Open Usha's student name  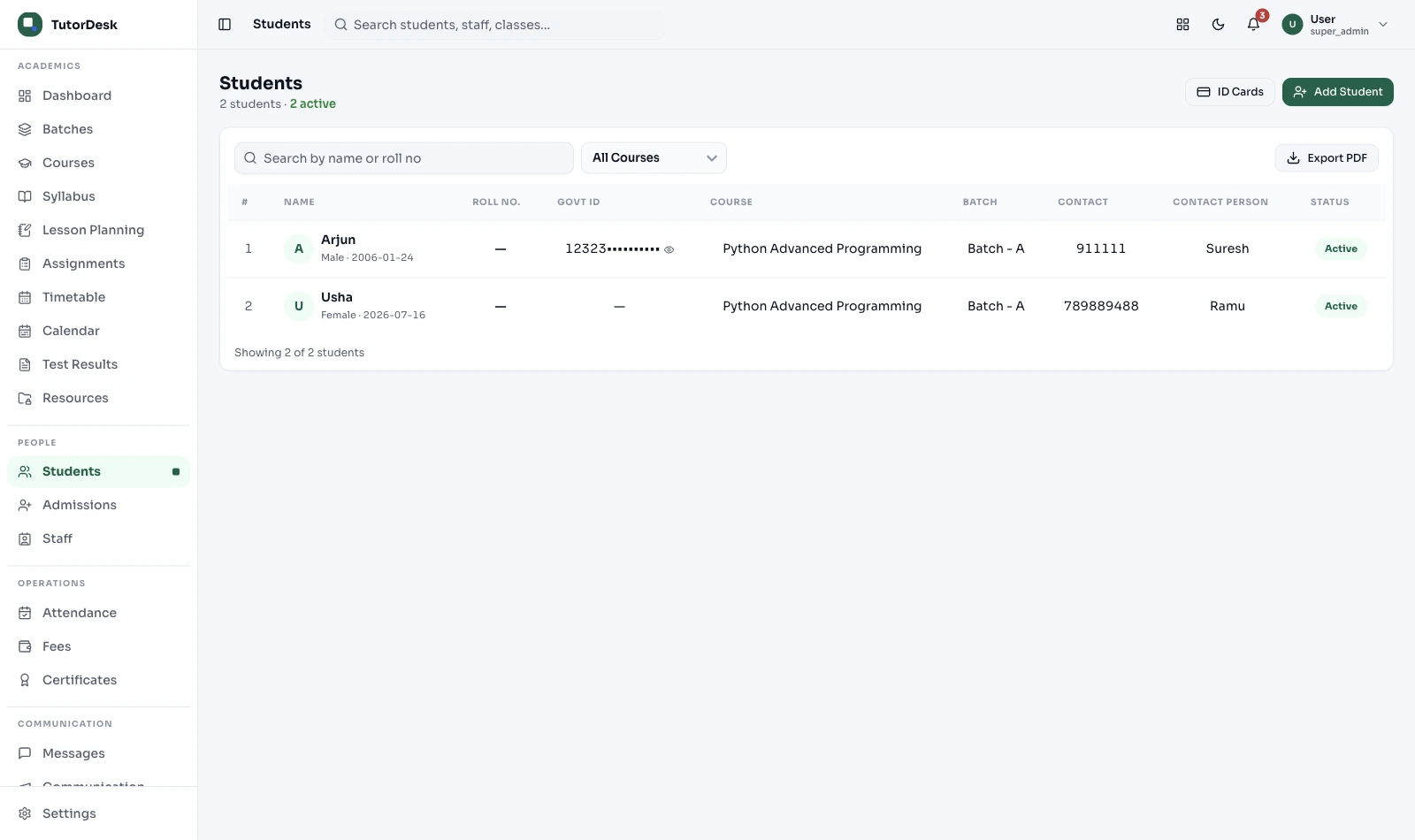pyautogui.click(x=337, y=297)
